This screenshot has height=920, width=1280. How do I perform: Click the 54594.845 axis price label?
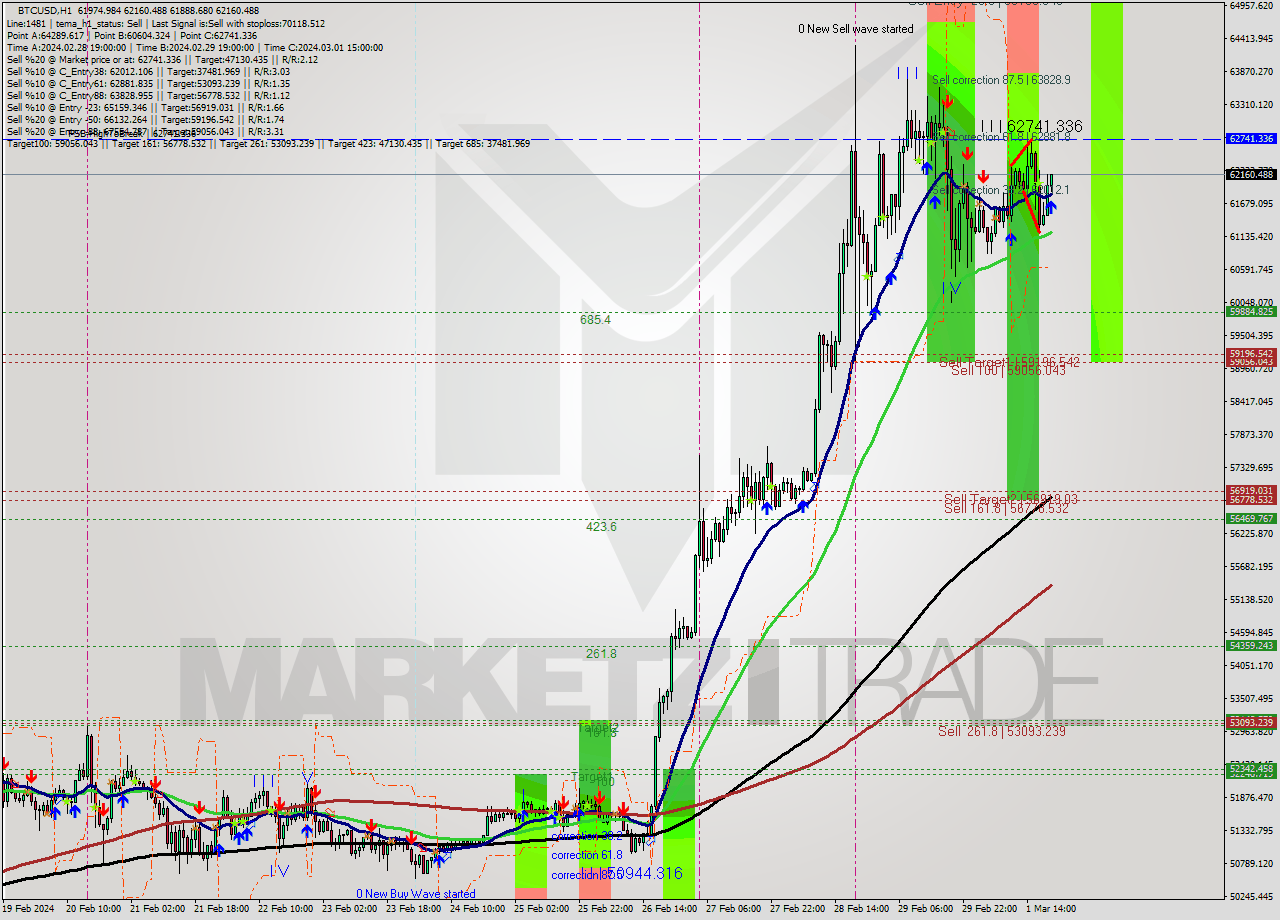1251,632
